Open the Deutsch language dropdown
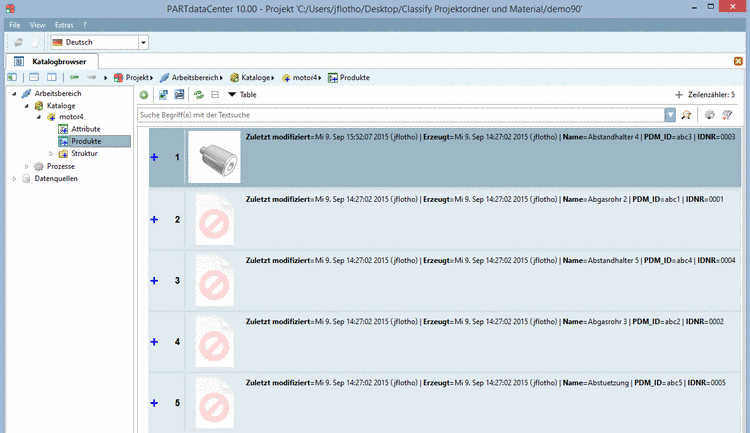Image resolution: width=750 pixels, height=433 pixels. pos(143,42)
